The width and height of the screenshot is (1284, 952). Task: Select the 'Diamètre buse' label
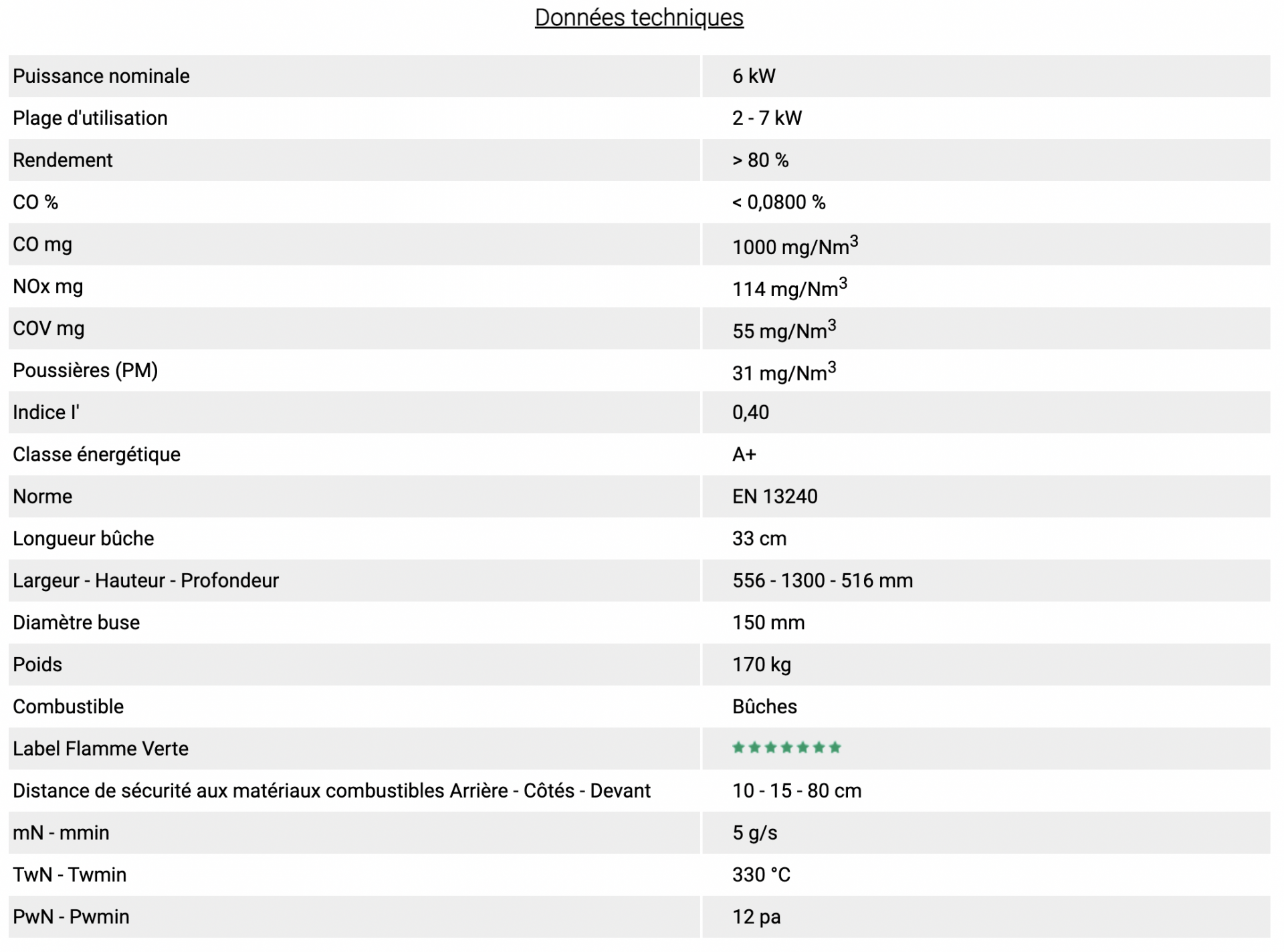pyautogui.click(x=76, y=623)
